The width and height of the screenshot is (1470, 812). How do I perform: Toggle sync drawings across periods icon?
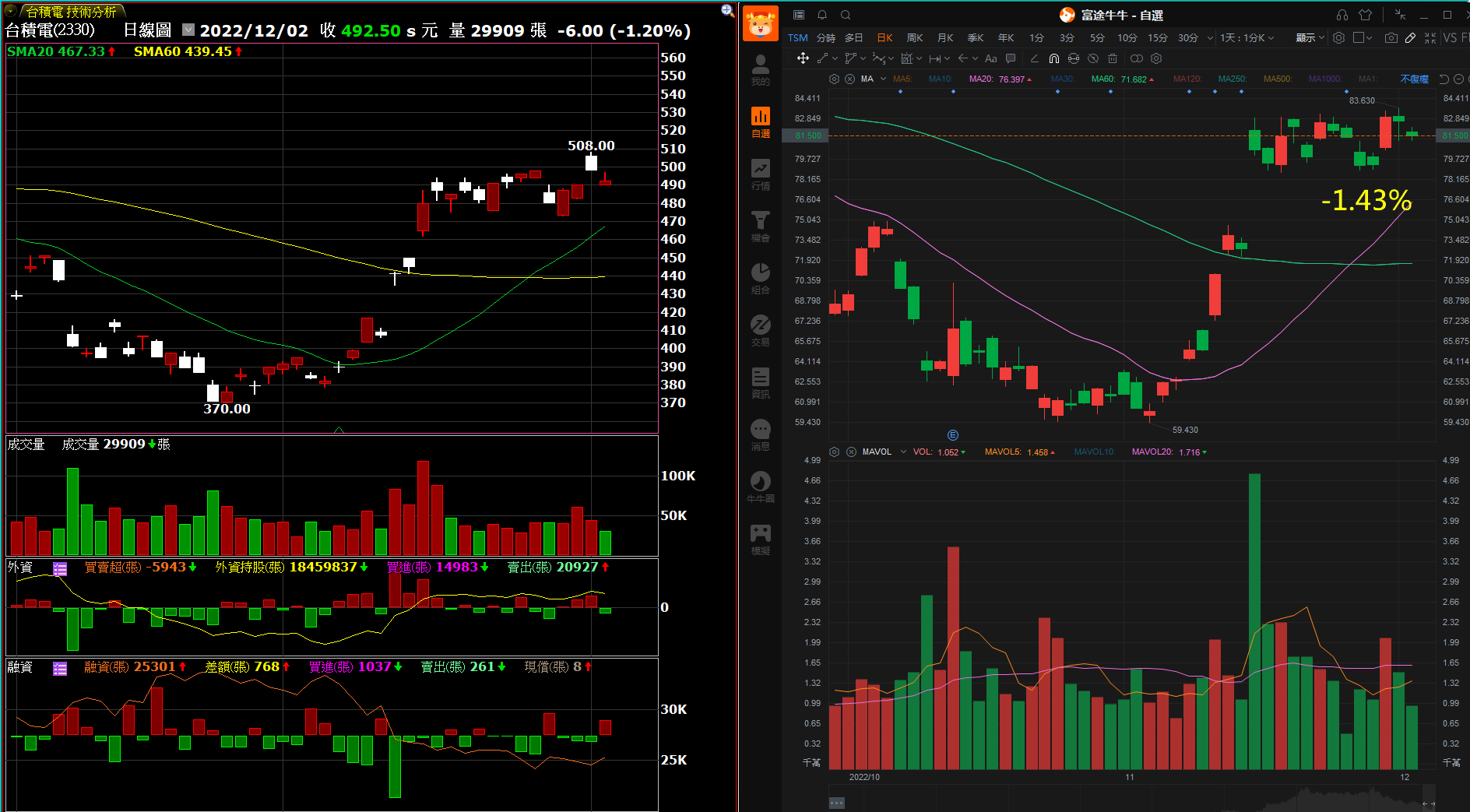pyautogui.click(x=1074, y=58)
